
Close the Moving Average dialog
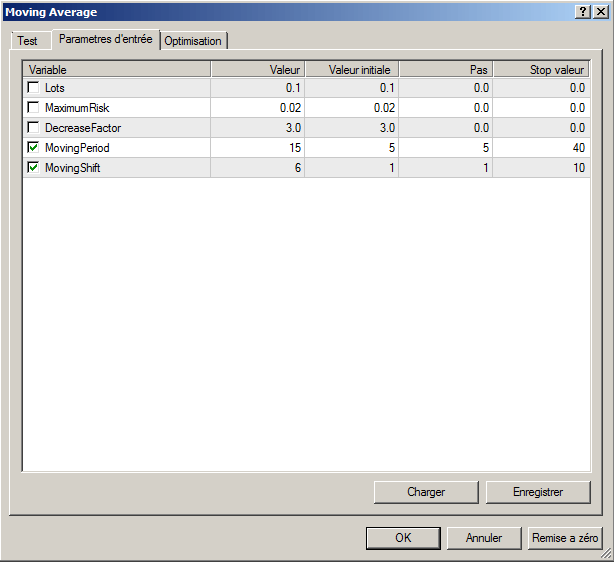pos(600,11)
